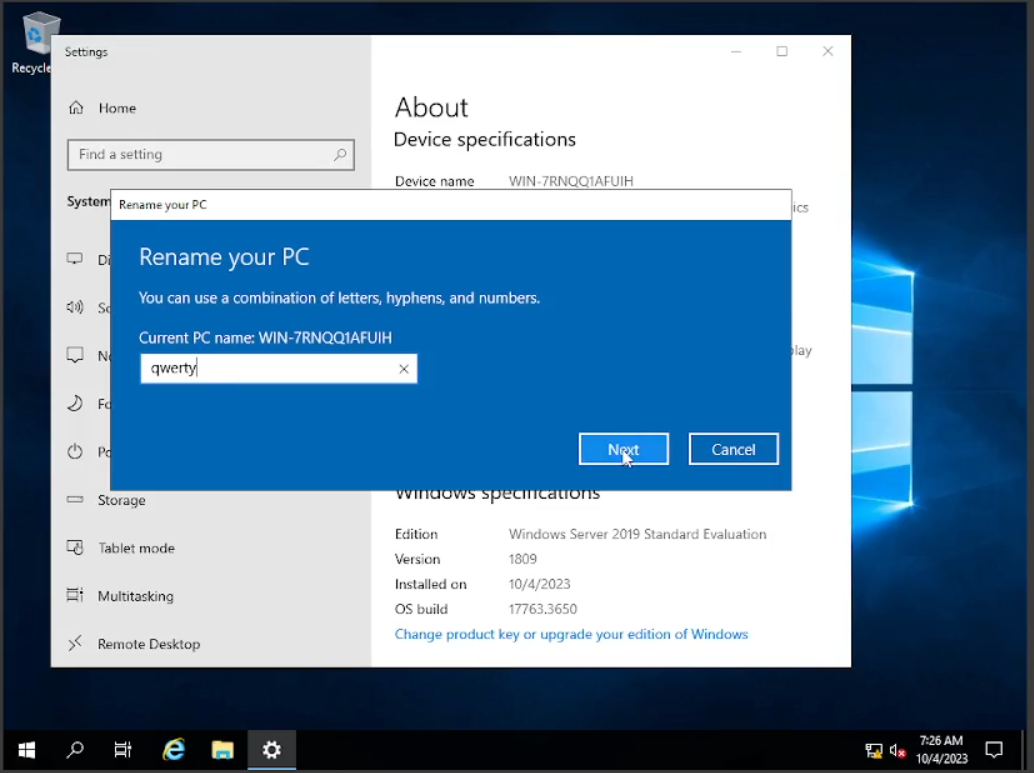Clear the PC name text field
Viewport: 1034px width, 773px height.
(404, 369)
